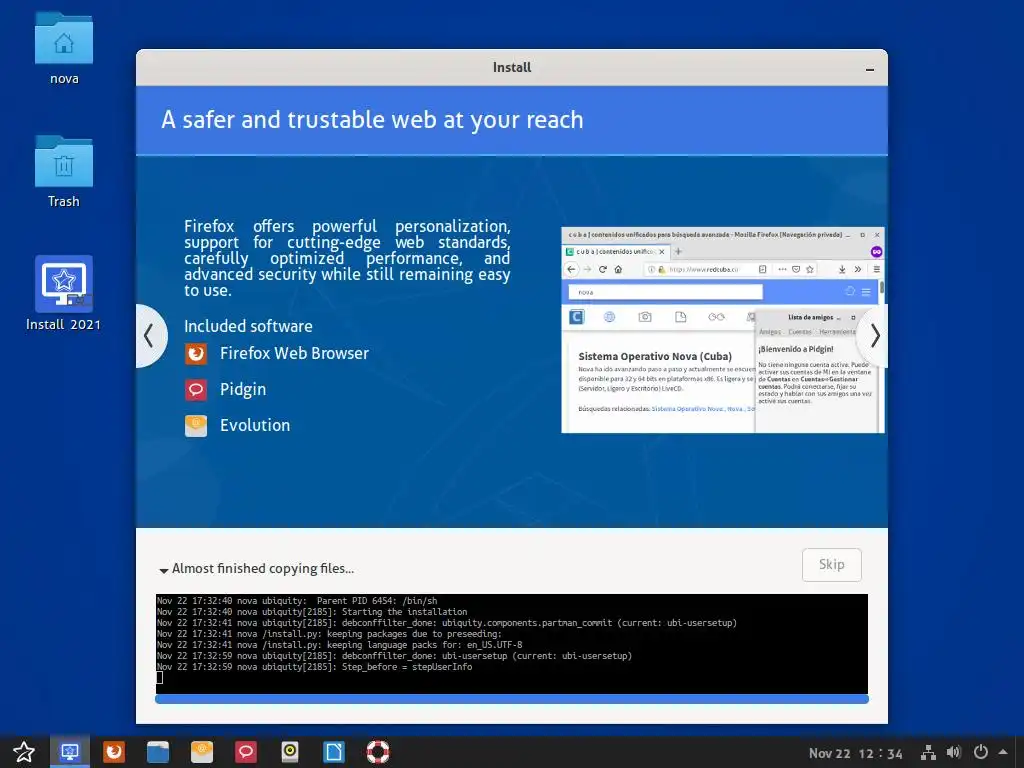Click the slide title 'A safer and trustable web'
Screen dimensions: 1024x768
click(x=372, y=120)
